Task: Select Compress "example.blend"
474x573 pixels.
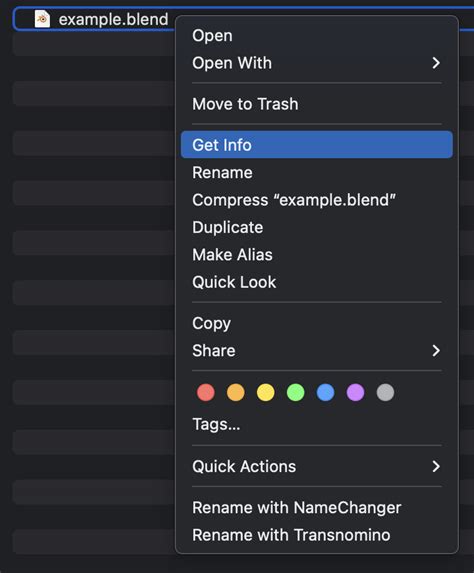Action: [x=294, y=200]
